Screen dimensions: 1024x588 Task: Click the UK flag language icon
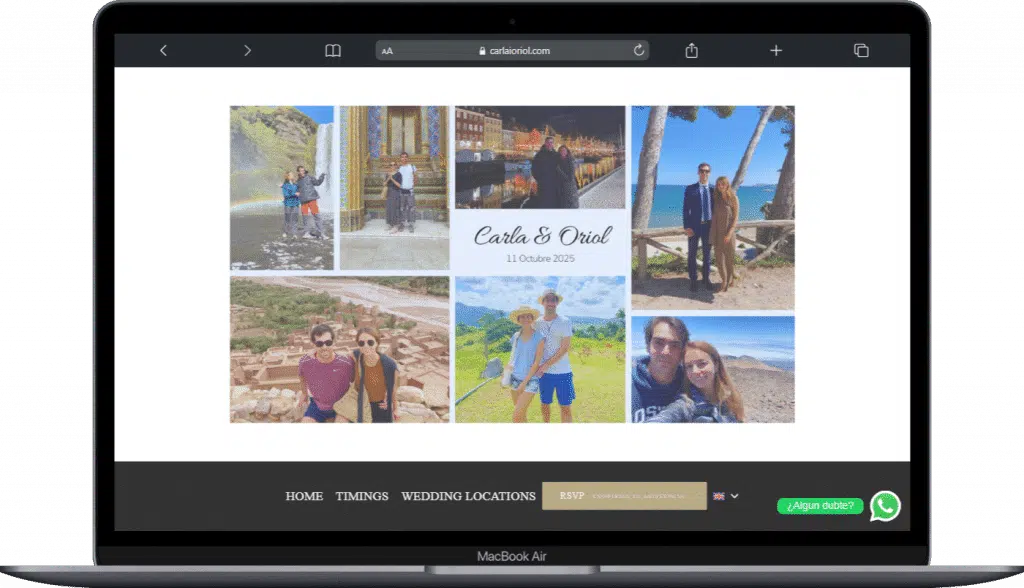[719, 496]
